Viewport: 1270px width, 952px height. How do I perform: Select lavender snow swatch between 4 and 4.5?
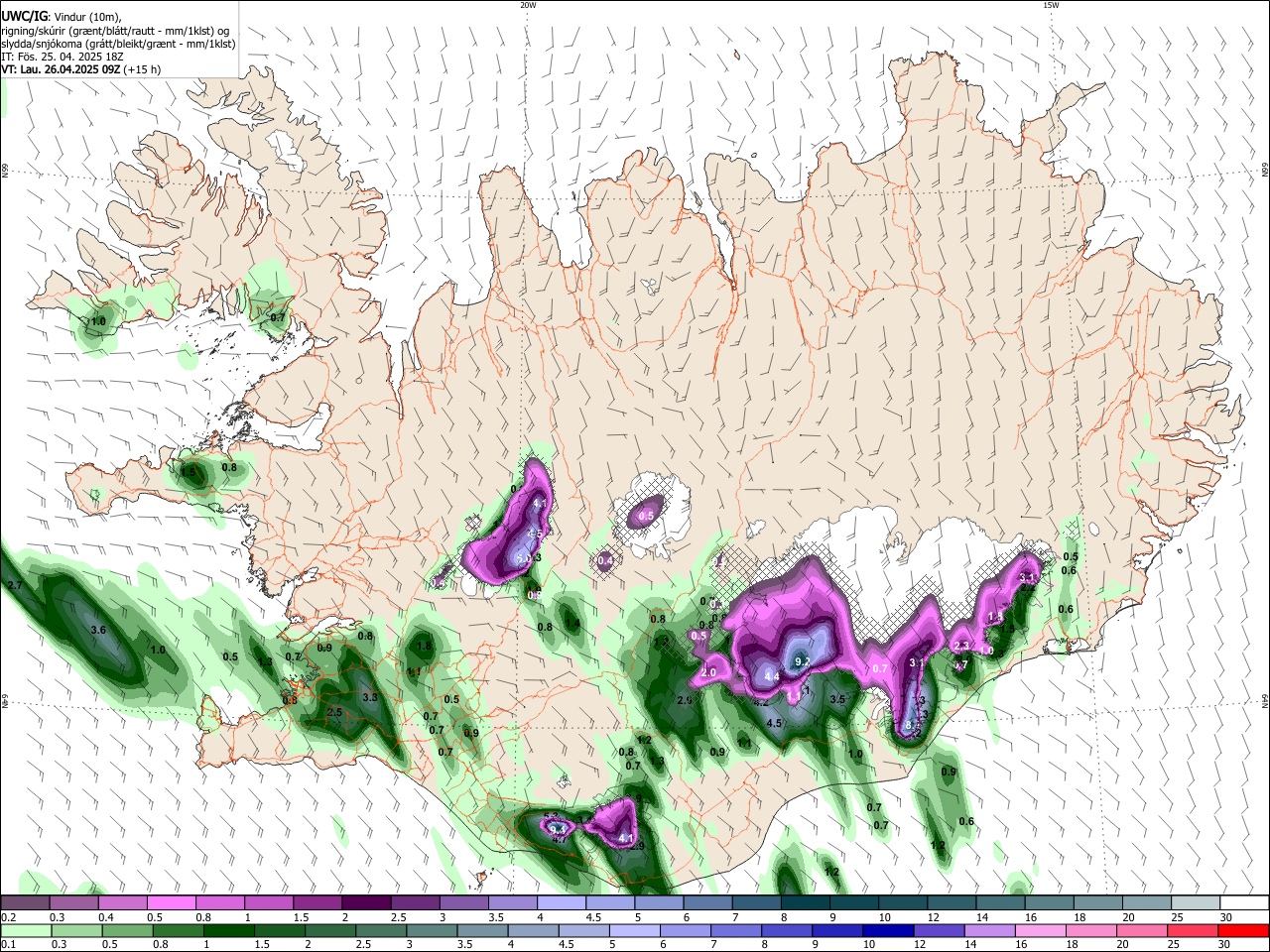coord(562,902)
